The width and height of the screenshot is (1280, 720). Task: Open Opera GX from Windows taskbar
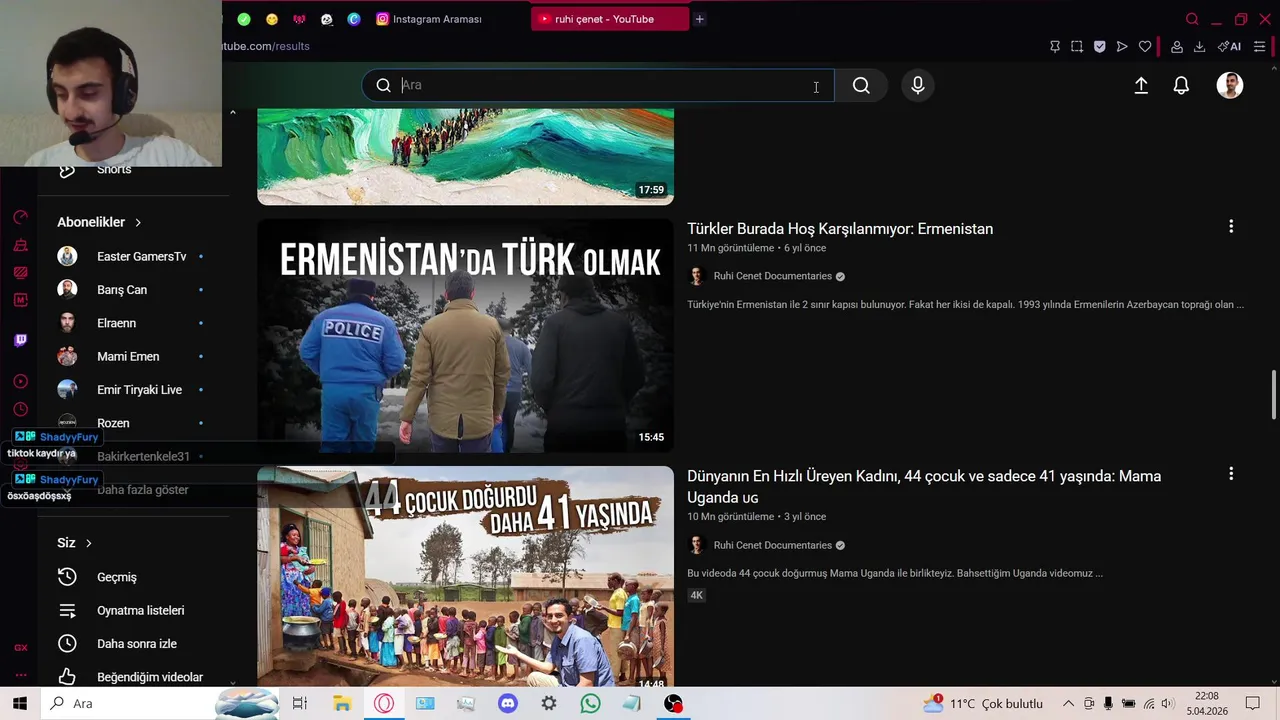coord(384,704)
